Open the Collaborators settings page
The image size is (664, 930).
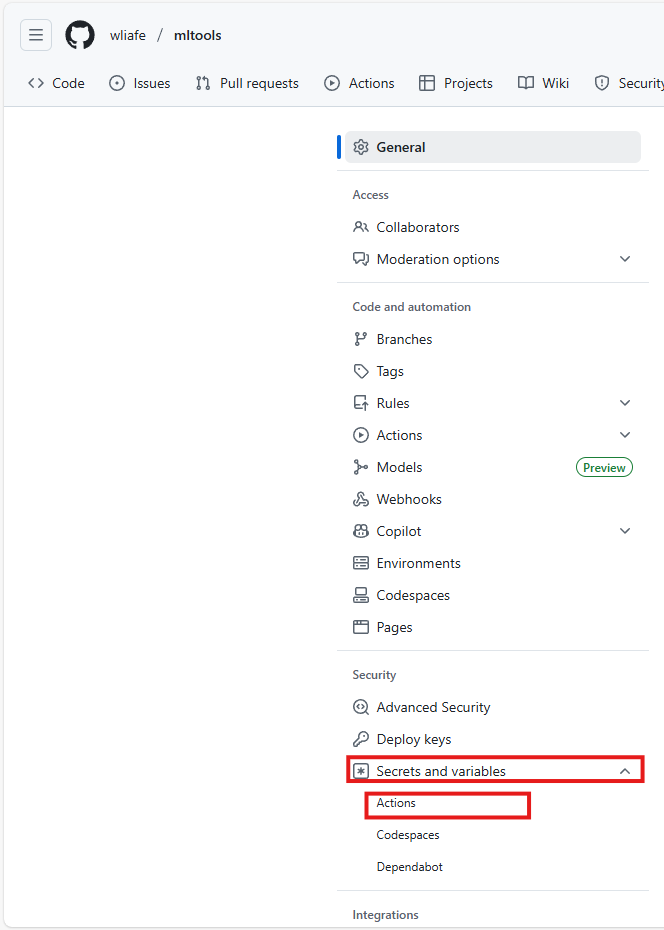click(x=417, y=227)
